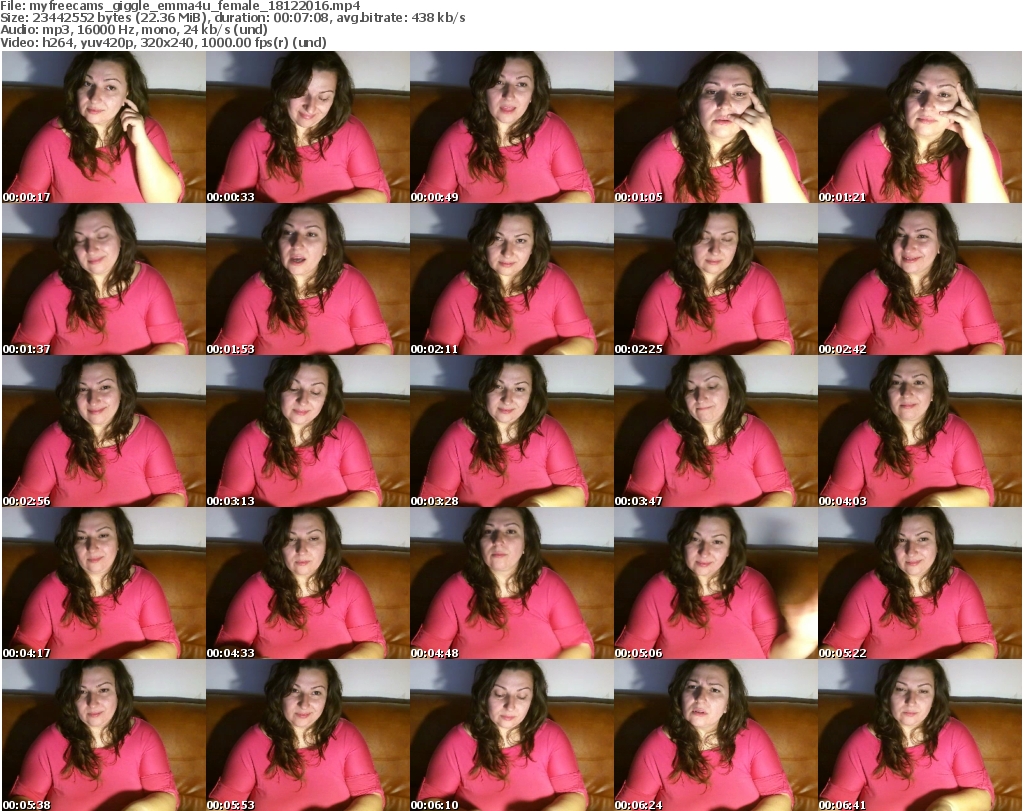Click the frame marked 00:02:42
1024x811 pixels.
919,279
